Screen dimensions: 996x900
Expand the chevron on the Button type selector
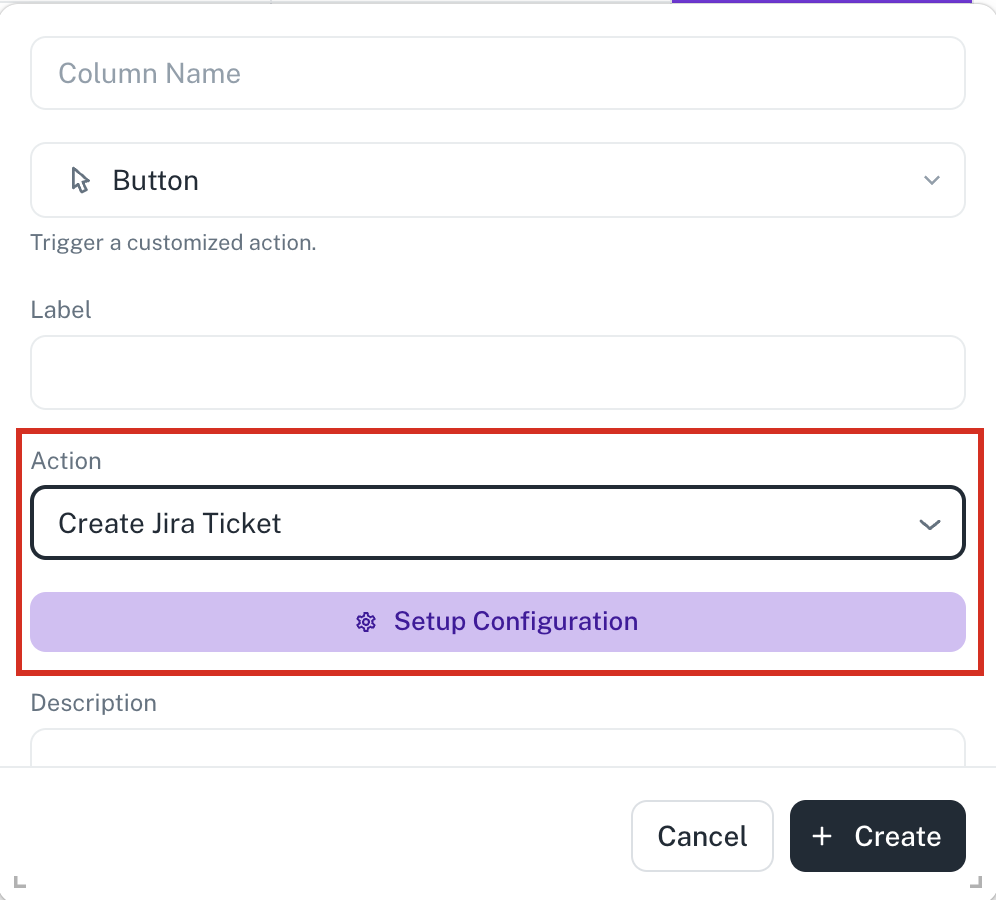[931, 180]
